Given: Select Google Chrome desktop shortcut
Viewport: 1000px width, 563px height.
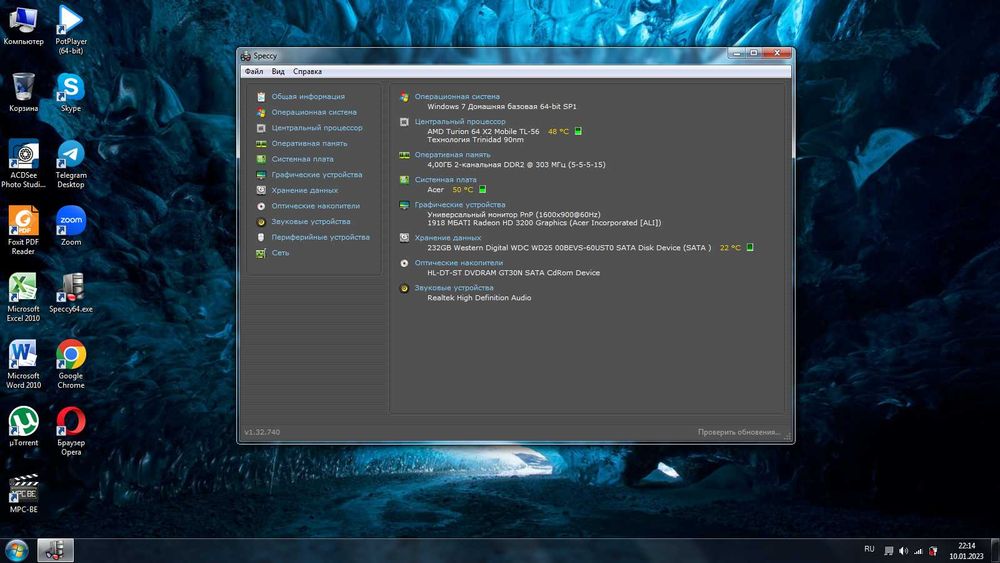Looking at the screenshot, I should coord(71,364).
